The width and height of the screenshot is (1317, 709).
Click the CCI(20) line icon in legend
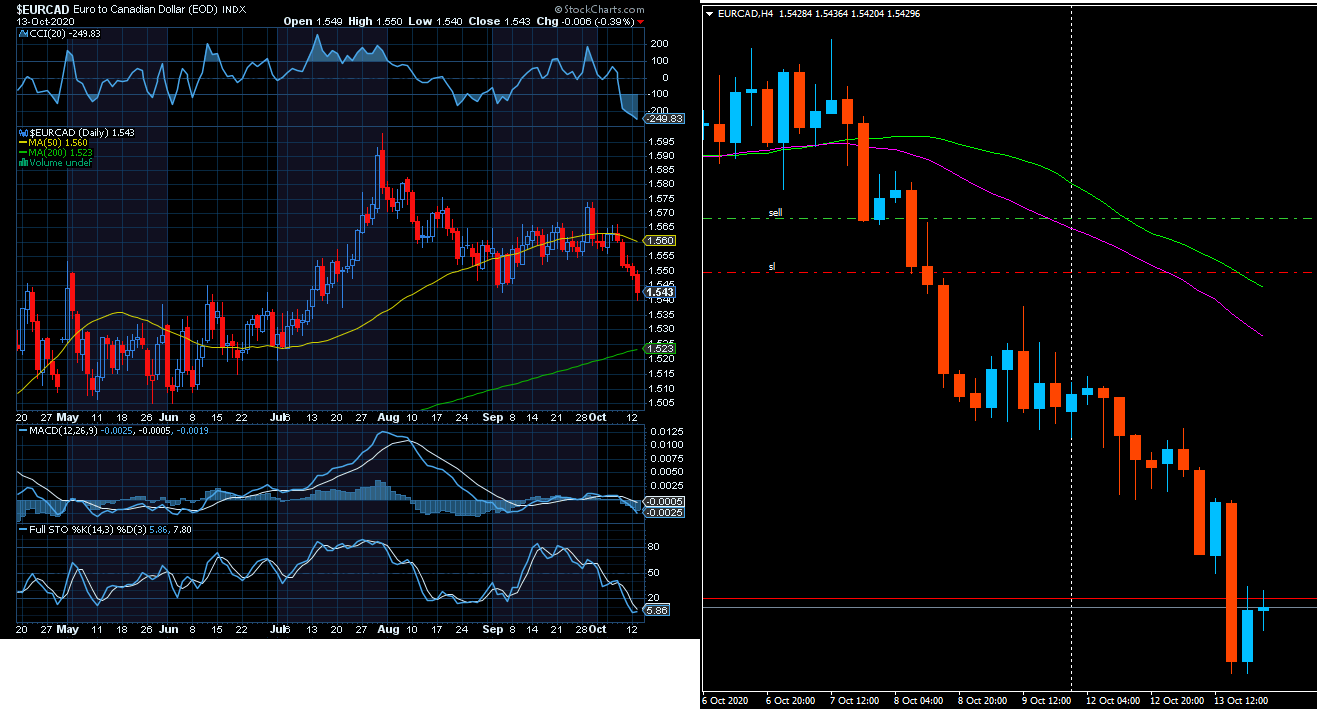(x=22, y=33)
